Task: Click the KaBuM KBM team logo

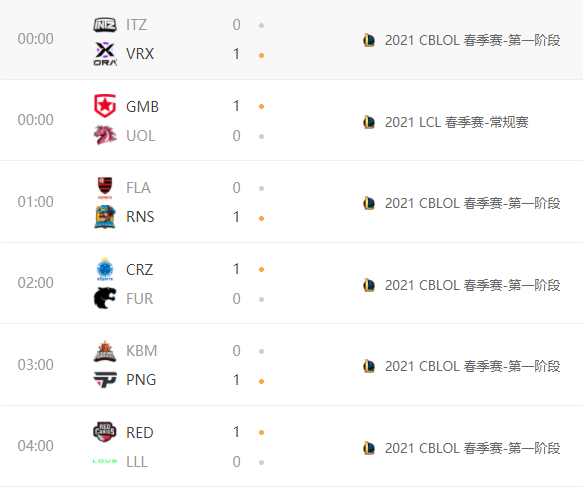Action: click(x=105, y=351)
